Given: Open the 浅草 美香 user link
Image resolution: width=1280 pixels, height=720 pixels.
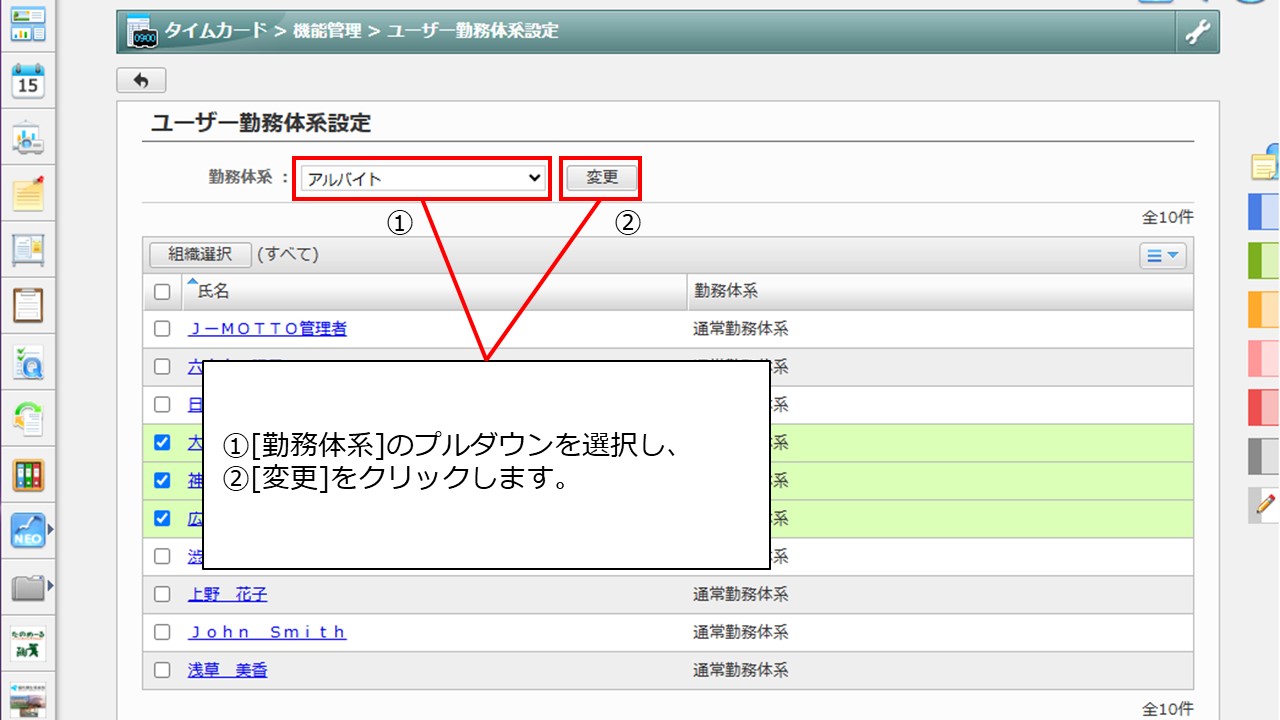Looking at the screenshot, I should pyautogui.click(x=228, y=670).
